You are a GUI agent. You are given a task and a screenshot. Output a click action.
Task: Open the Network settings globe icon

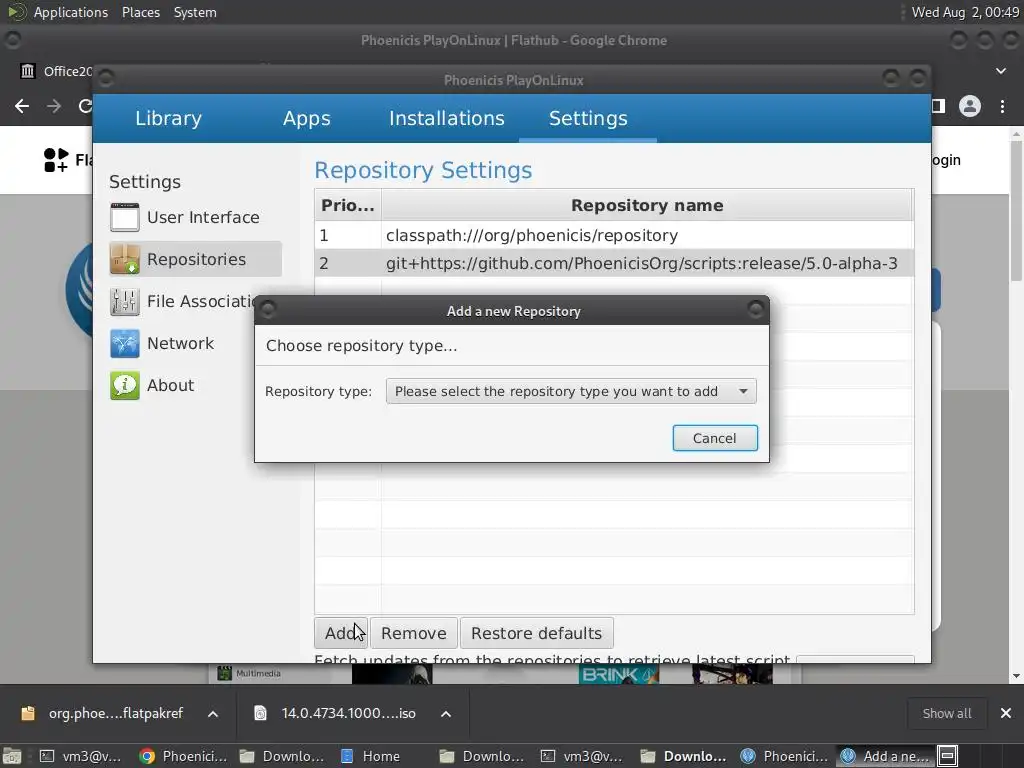(124, 344)
